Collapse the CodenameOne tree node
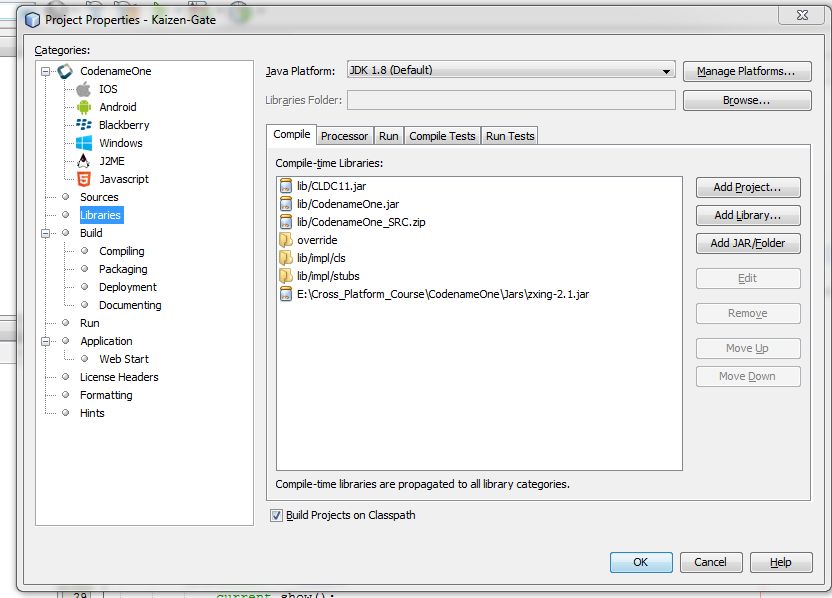The image size is (832, 598). pyautogui.click(x=46, y=71)
